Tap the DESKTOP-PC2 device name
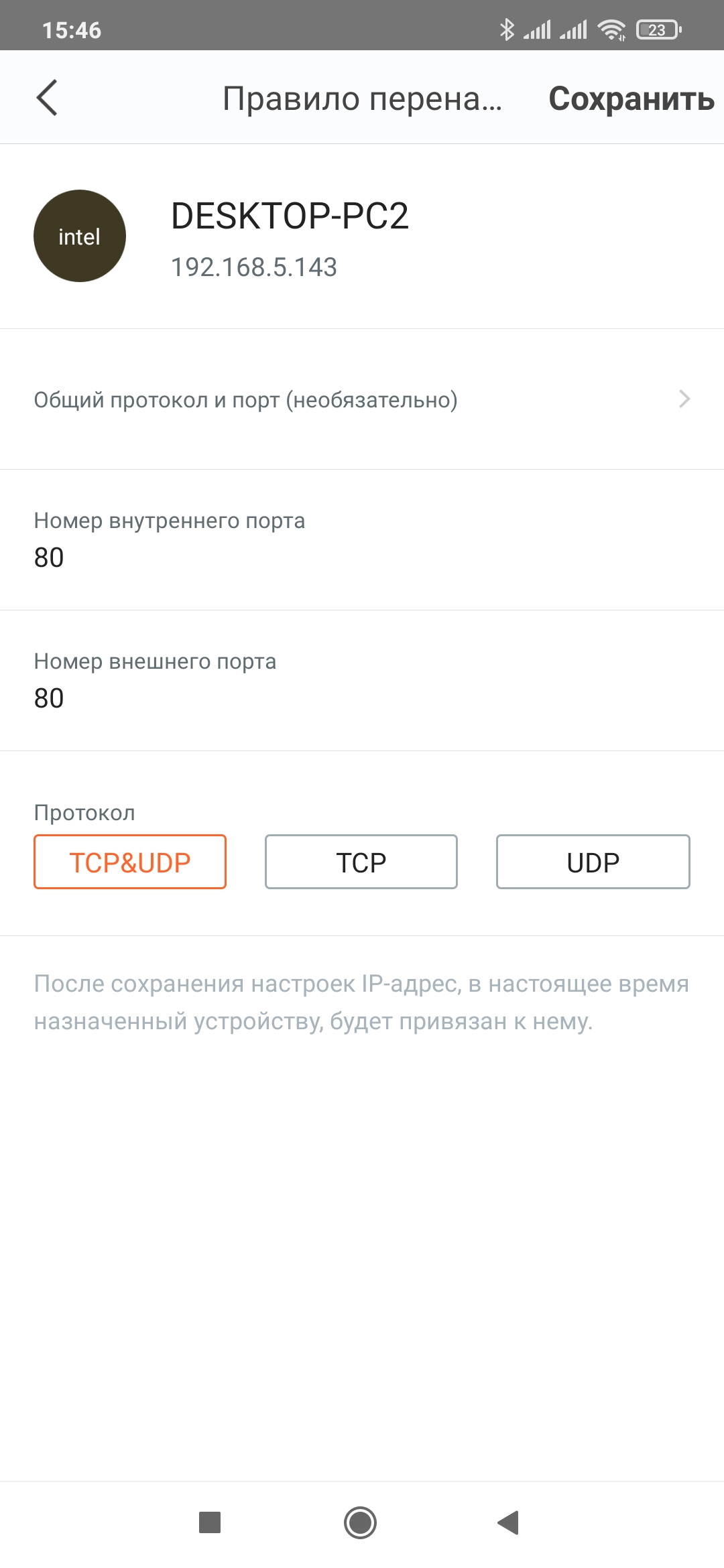 290,216
